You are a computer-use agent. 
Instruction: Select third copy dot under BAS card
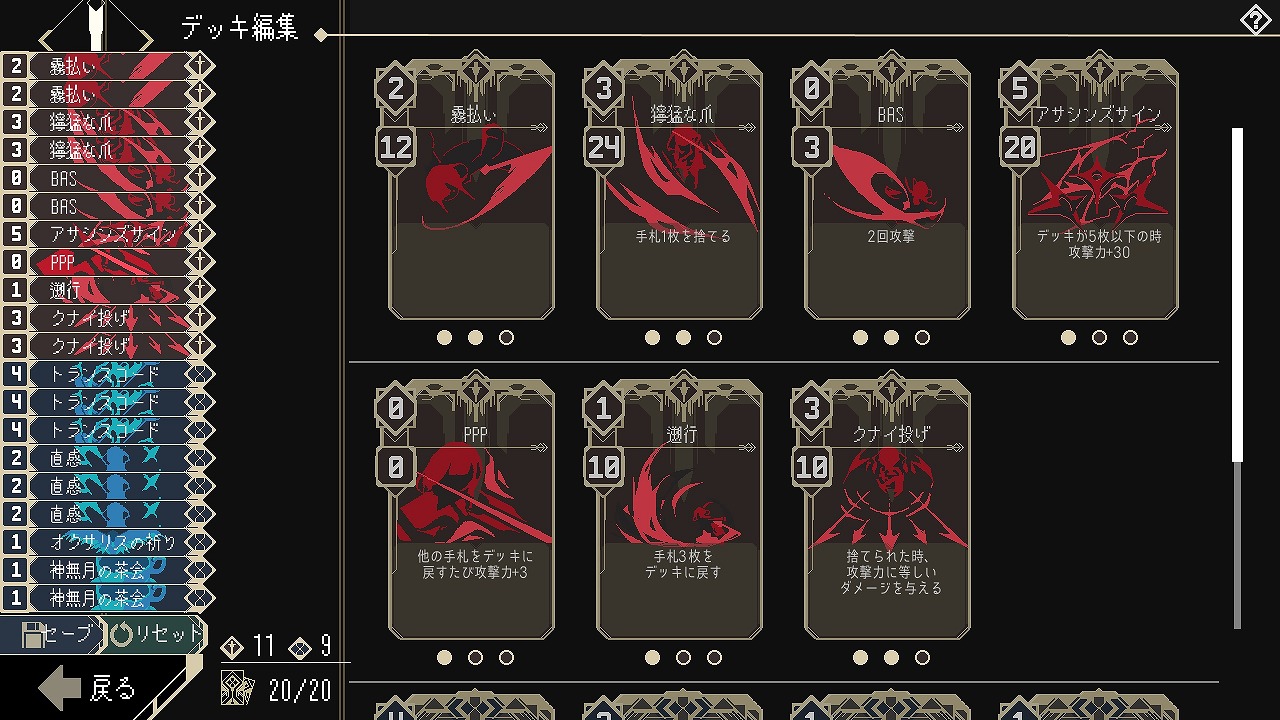[x=922, y=338]
